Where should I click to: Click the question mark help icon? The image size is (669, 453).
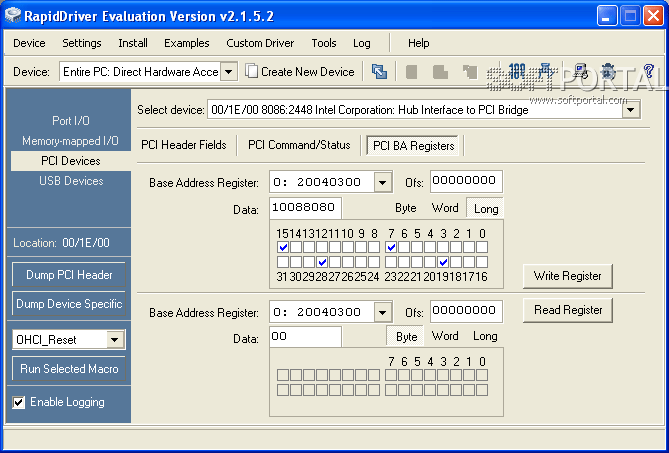[x=648, y=72]
